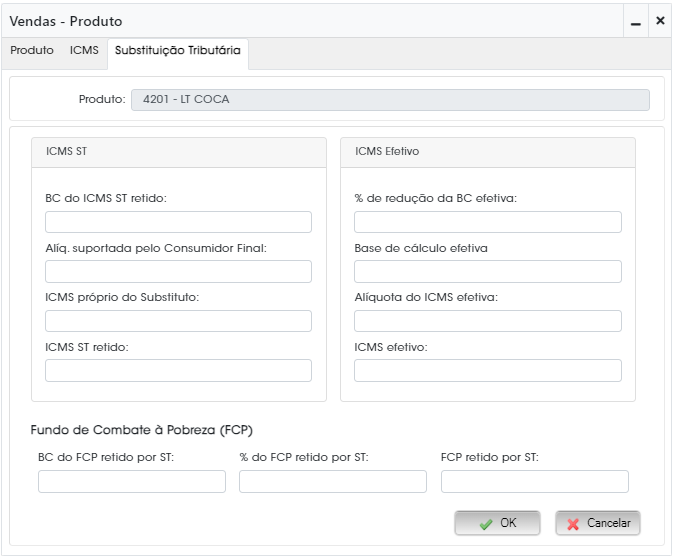
Task: Focus the % de redução da BC efetiva field
Action: (488, 222)
